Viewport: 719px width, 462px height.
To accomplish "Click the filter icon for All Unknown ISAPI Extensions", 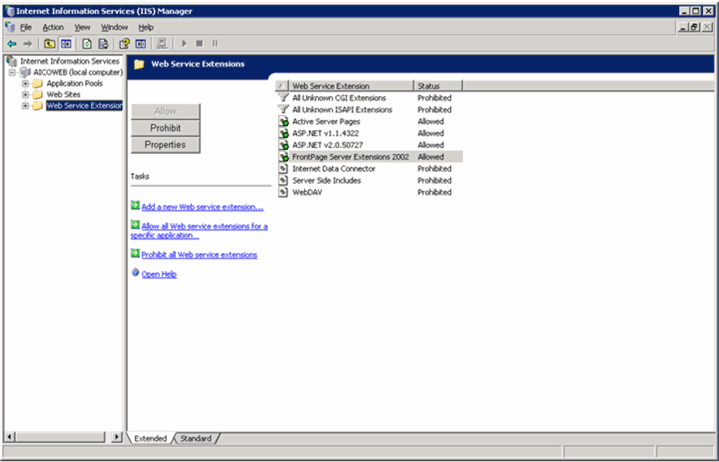I will point(283,110).
